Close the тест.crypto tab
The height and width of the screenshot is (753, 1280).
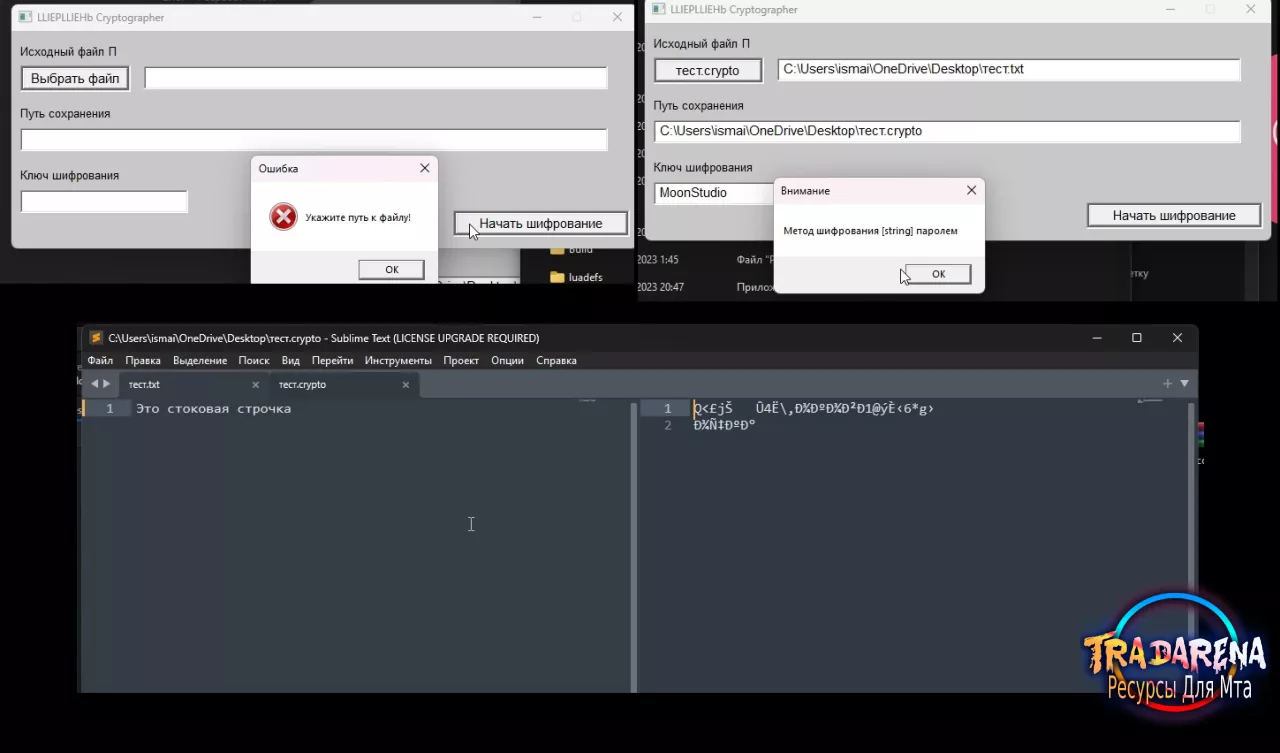pyautogui.click(x=405, y=384)
